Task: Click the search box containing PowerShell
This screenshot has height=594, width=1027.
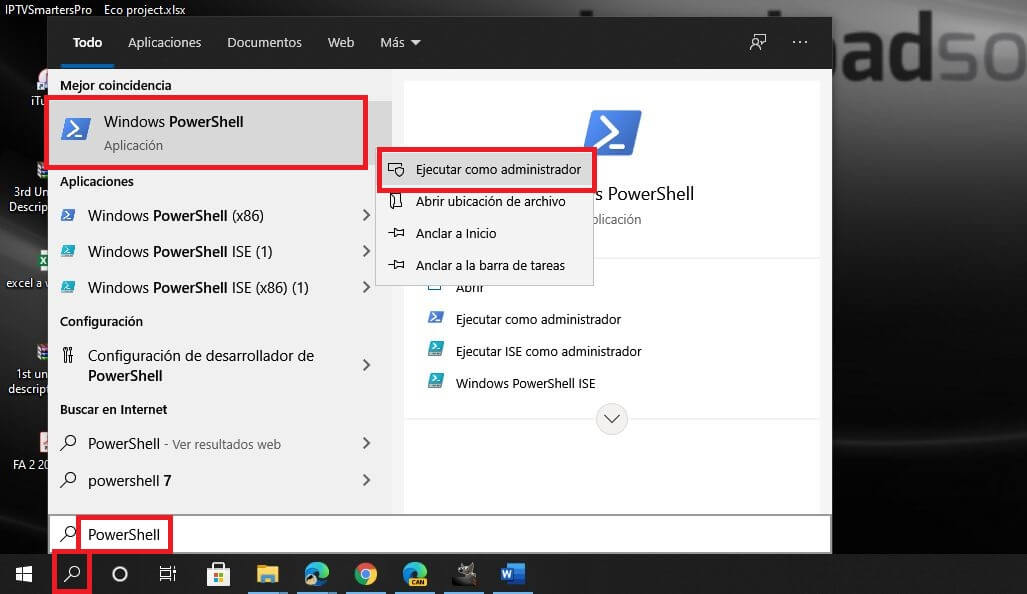Action: click(440, 534)
